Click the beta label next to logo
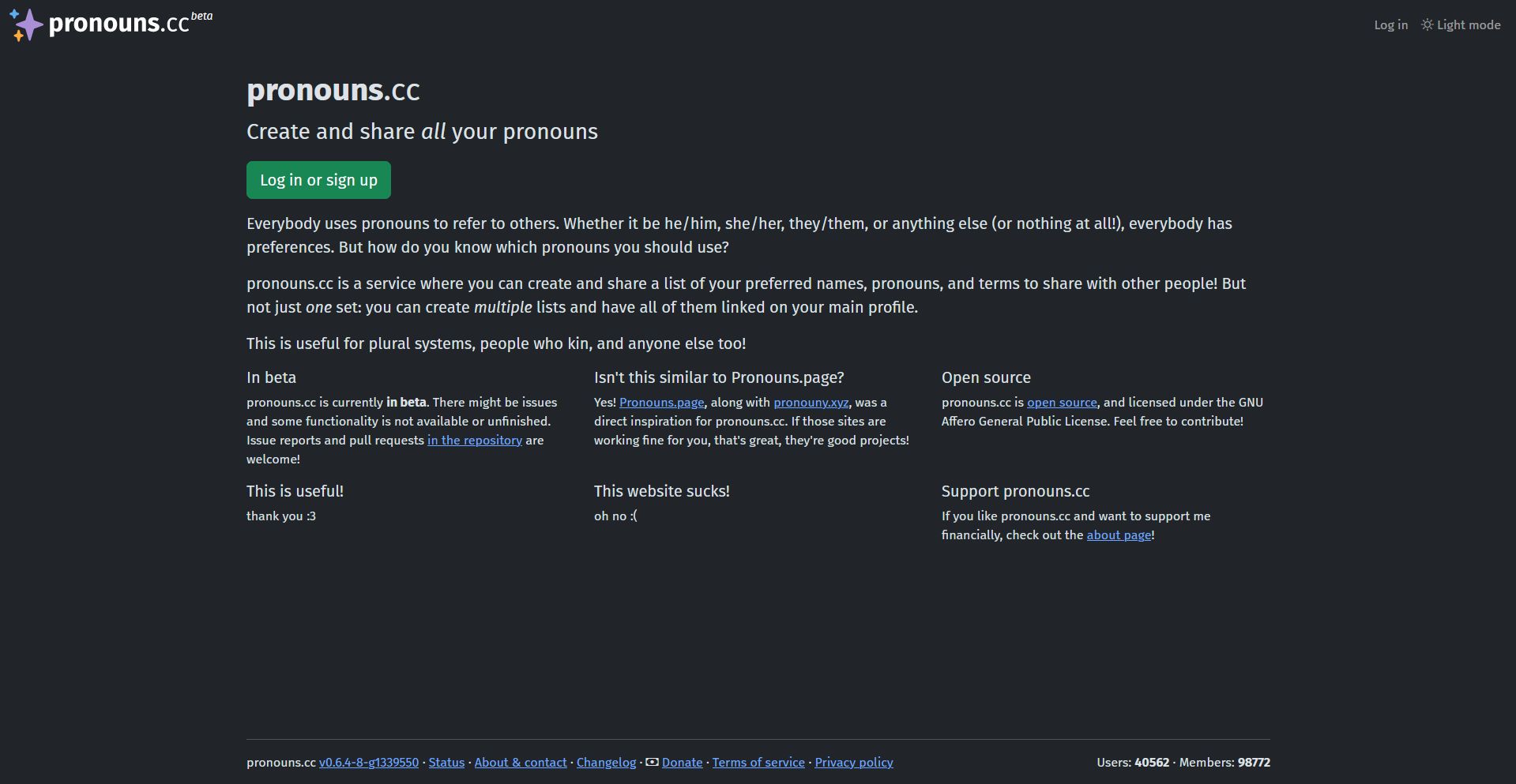Viewport: 1516px width, 784px height. [202, 16]
